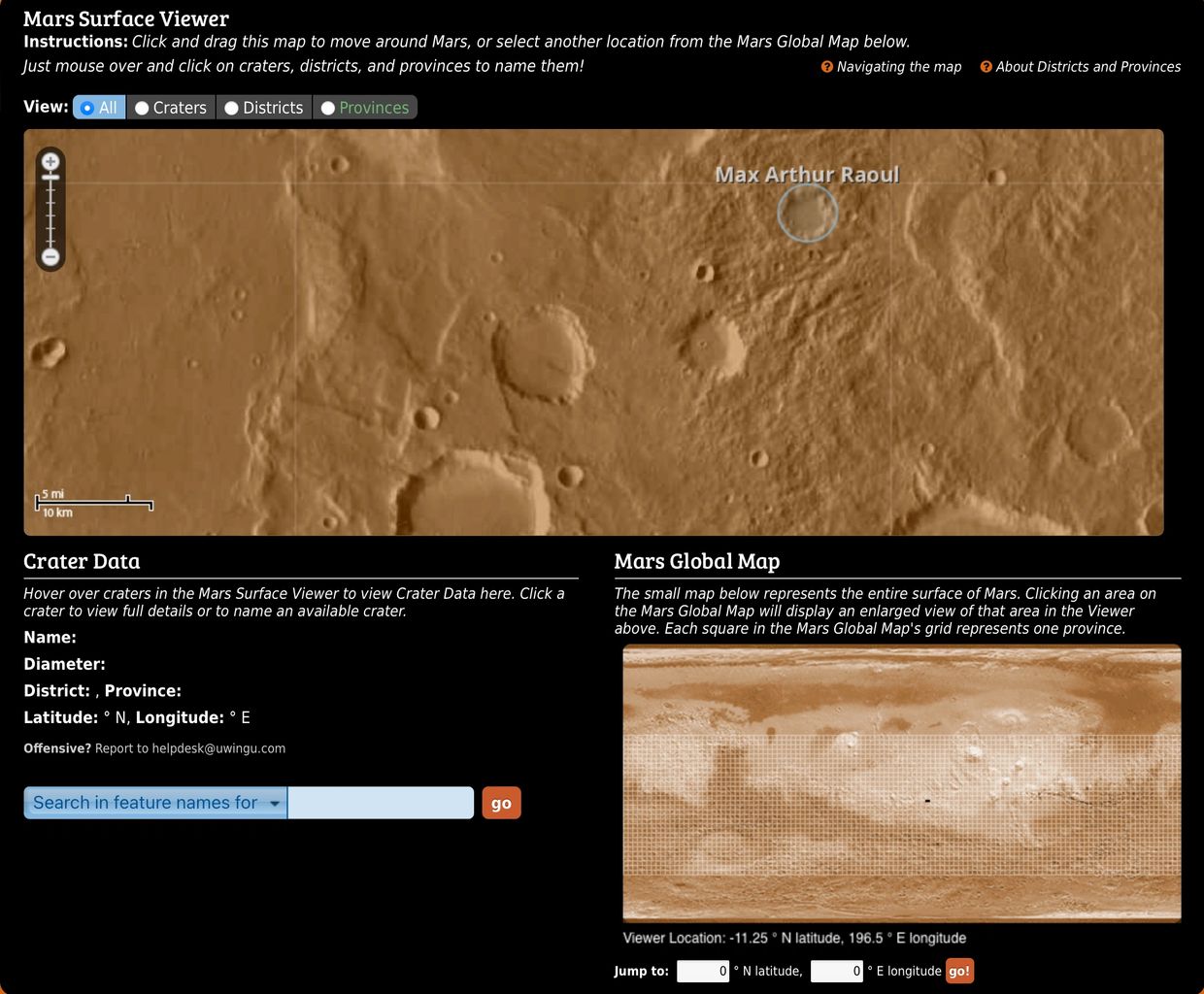The image size is (1204, 994).
Task: Click the circled Max Arthur Raoul crater
Action: [807, 214]
